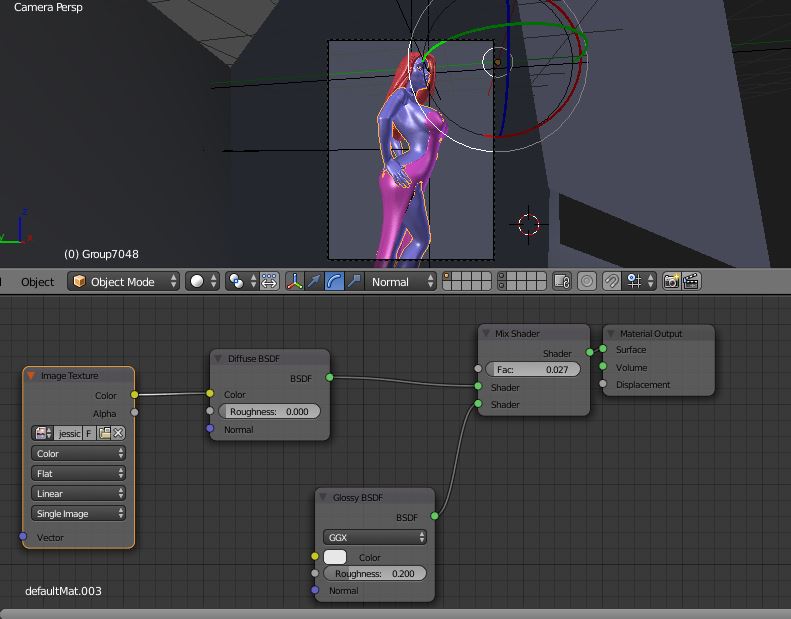Select the scale manipulator icon
The width and height of the screenshot is (791, 619).
(355, 282)
